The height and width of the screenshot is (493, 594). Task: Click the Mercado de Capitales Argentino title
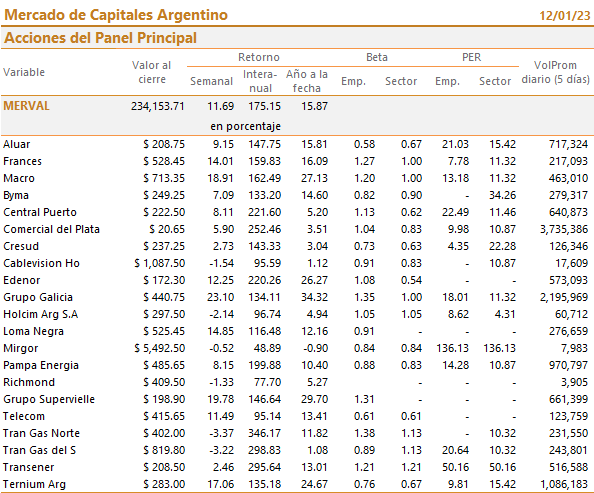pyautogui.click(x=116, y=15)
